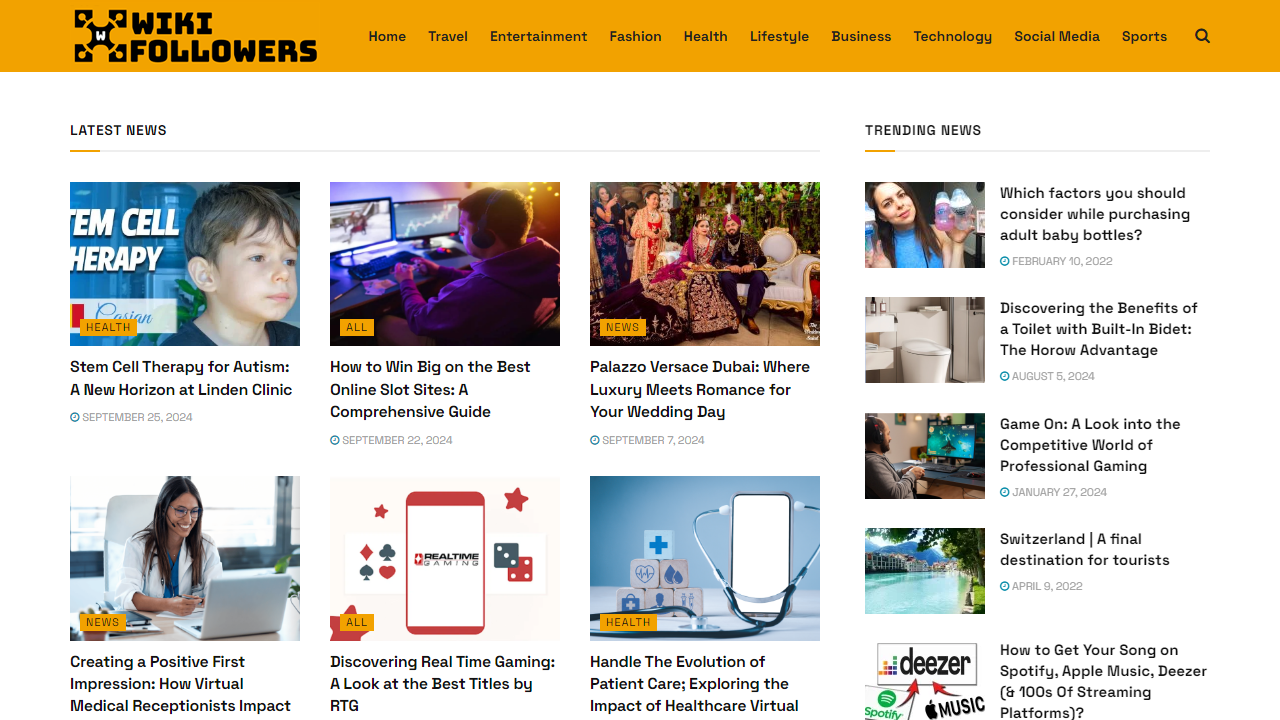This screenshot has height=720, width=1280.
Task: Click clock icon beside August 5, 2024
Action: click(1005, 377)
